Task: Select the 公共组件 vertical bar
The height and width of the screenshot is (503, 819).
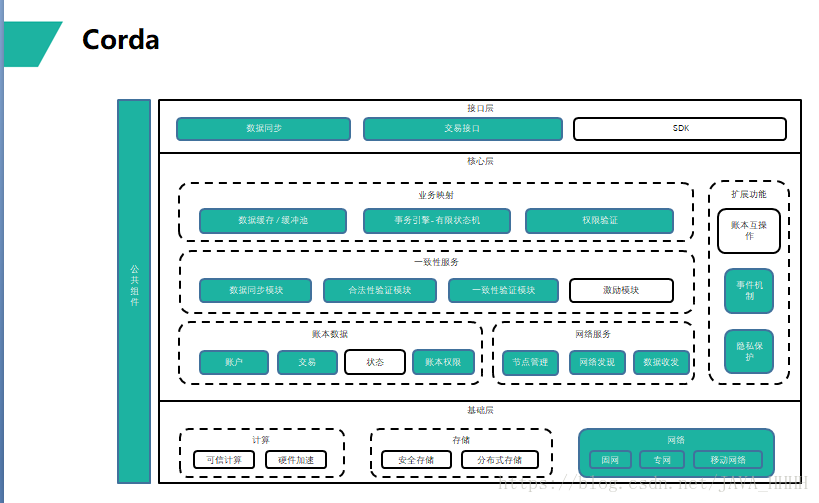Action: pyautogui.click(x=134, y=291)
